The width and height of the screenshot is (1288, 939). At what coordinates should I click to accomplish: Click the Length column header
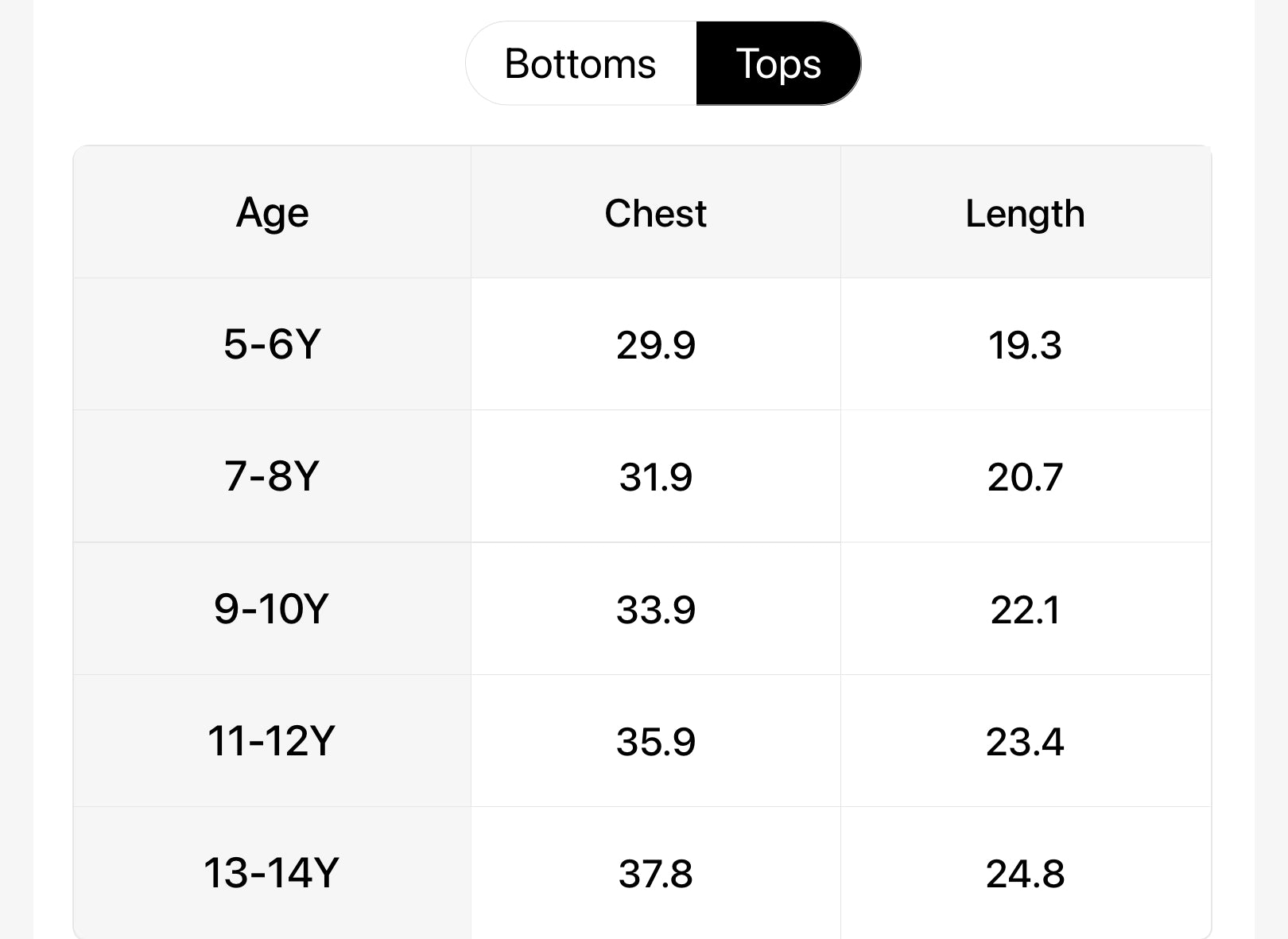1025,213
